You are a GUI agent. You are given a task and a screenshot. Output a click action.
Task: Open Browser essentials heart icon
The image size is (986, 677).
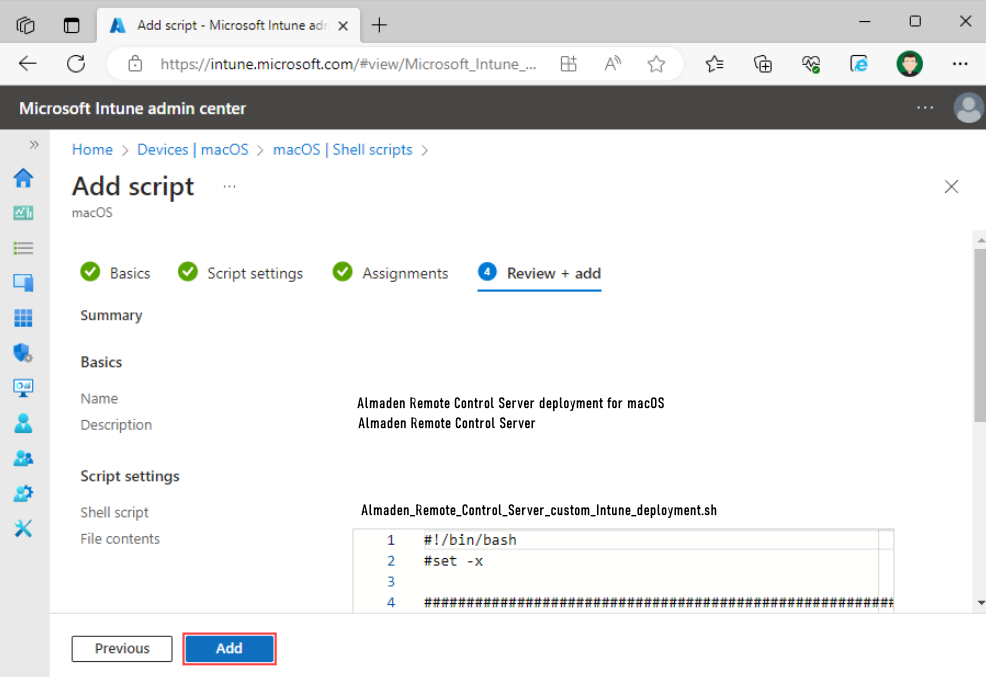[x=811, y=63]
